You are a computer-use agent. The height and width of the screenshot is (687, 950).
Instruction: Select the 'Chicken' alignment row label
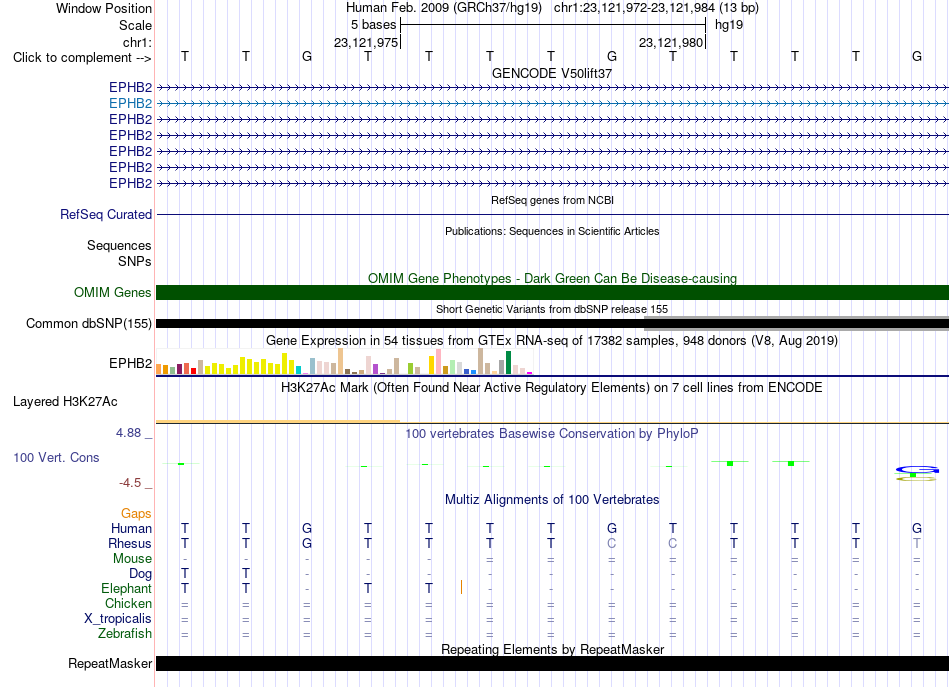click(x=128, y=603)
